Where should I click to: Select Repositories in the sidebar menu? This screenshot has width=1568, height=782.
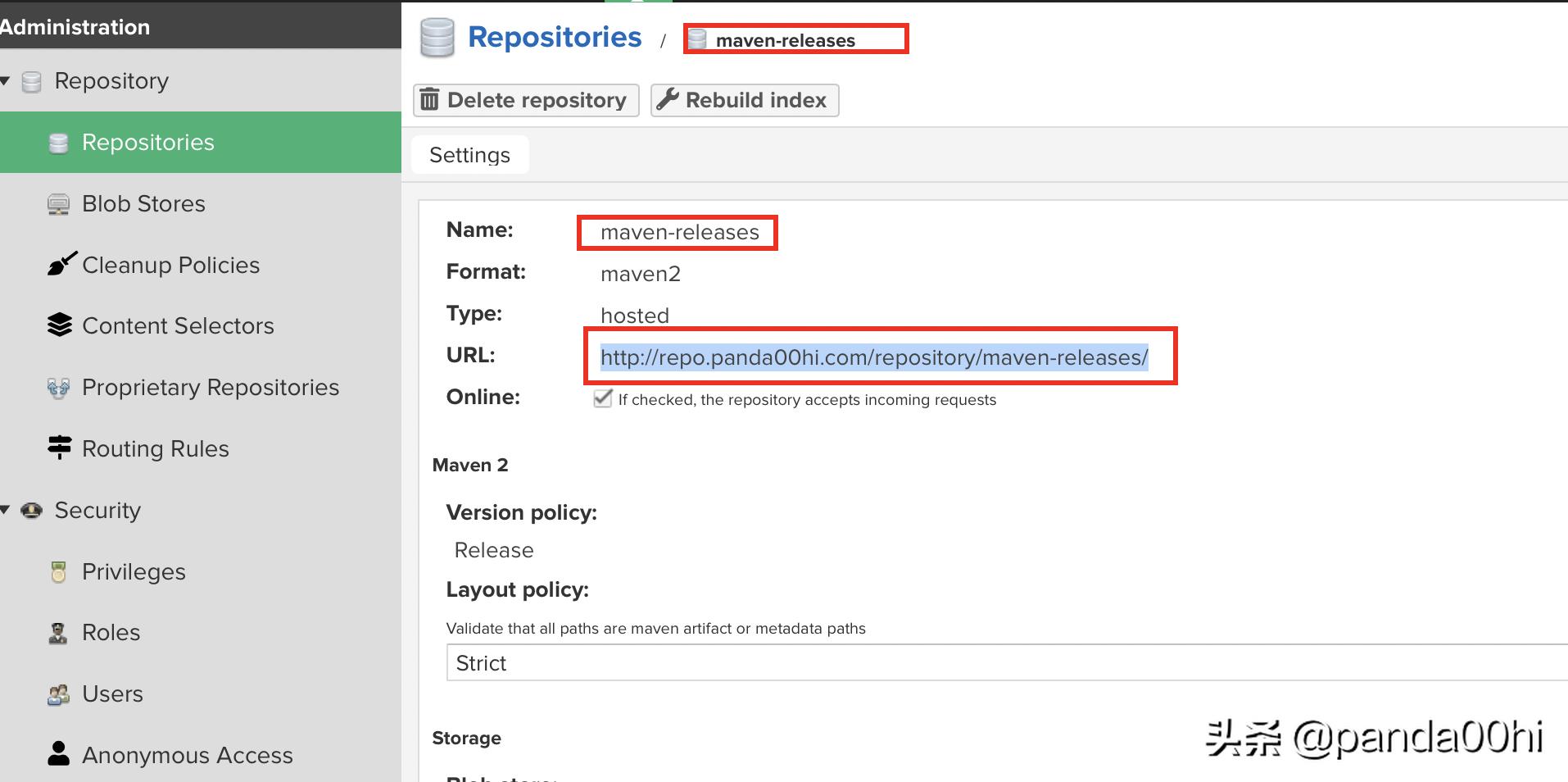coord(147,143)
